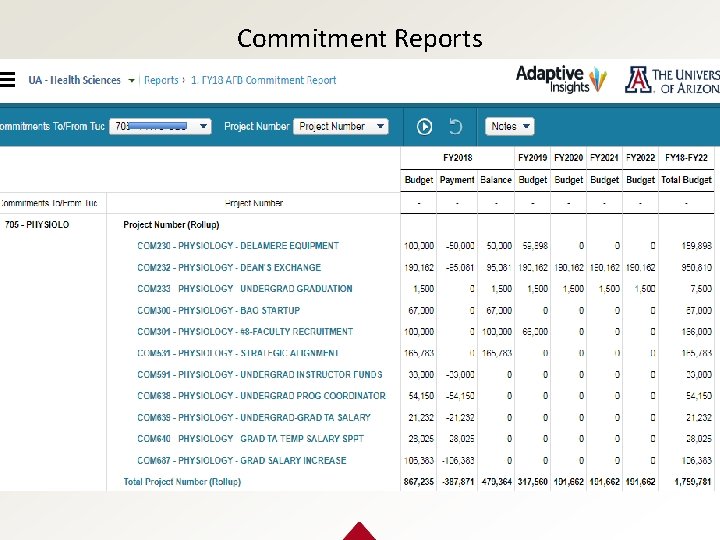Viewport: 720px width, 540px height.
Task: Open COM233 Undergrad Graduation project
Action: (x=245, y=288)
